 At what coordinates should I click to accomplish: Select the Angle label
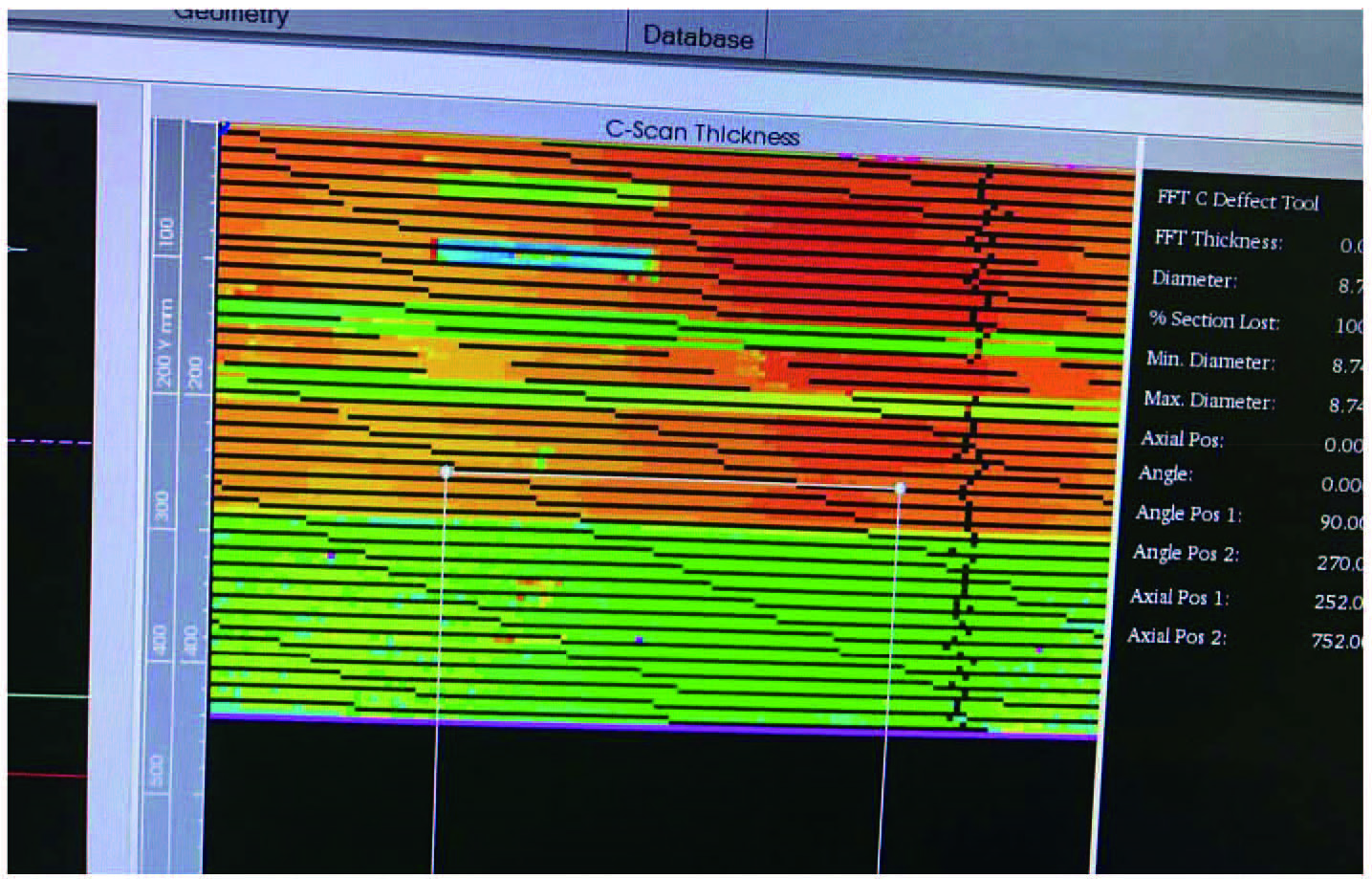(1165, 473)
